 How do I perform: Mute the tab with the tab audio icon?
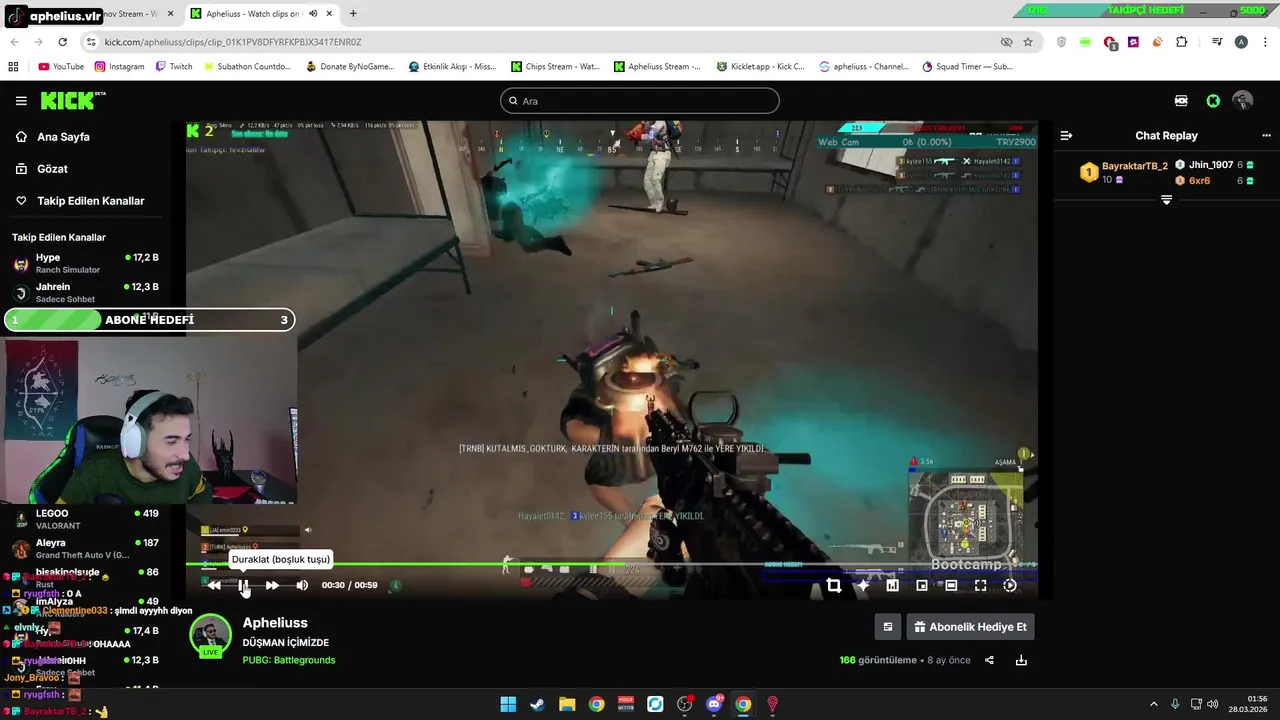coord(313,14)
